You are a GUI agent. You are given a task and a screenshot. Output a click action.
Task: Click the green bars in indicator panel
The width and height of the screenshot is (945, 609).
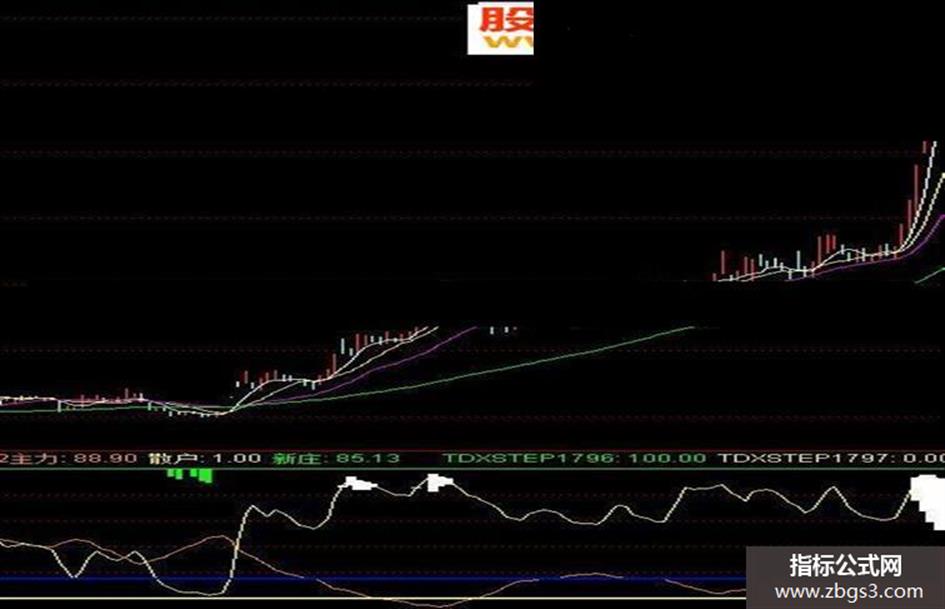[x=190, y=475]
